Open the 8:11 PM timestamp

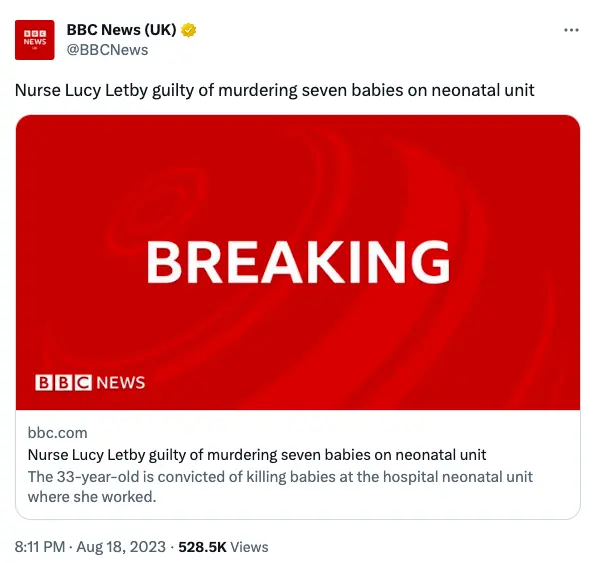coord(40,547)
